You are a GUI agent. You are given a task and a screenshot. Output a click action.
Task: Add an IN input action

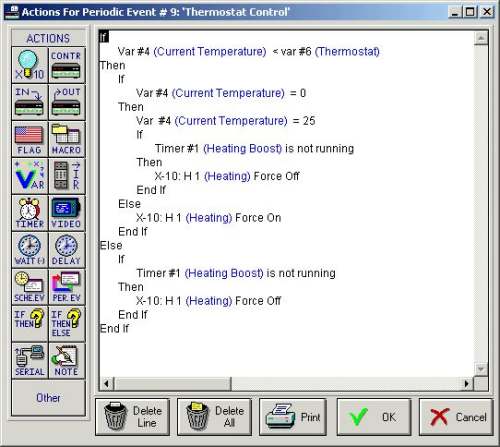click(30, 102)
